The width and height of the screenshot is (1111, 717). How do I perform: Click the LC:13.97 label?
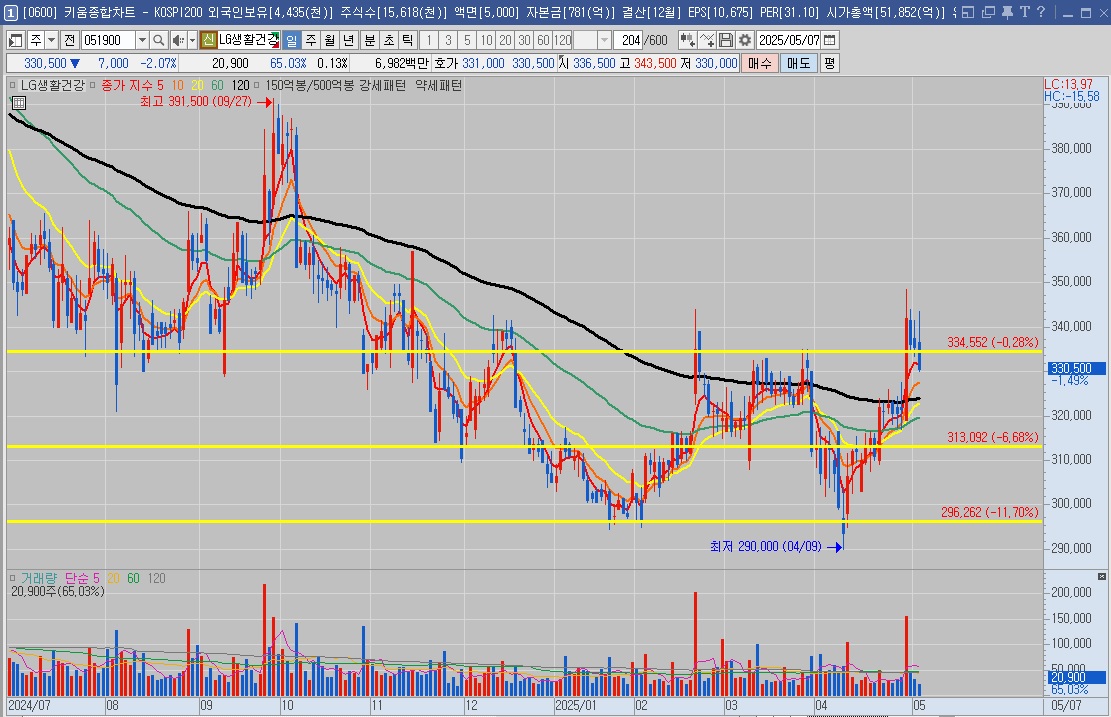pos(1068,84)
